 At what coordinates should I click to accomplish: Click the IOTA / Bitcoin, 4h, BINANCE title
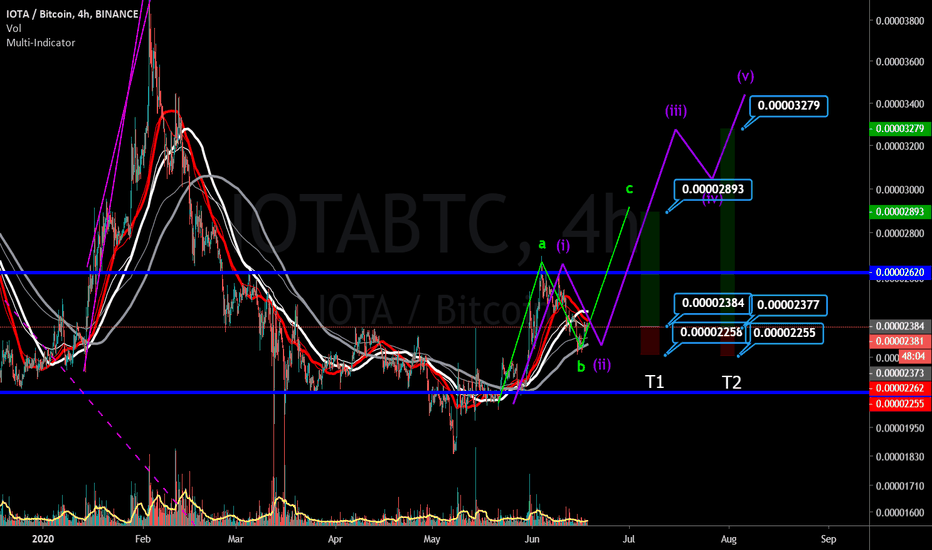coord(72,14)
